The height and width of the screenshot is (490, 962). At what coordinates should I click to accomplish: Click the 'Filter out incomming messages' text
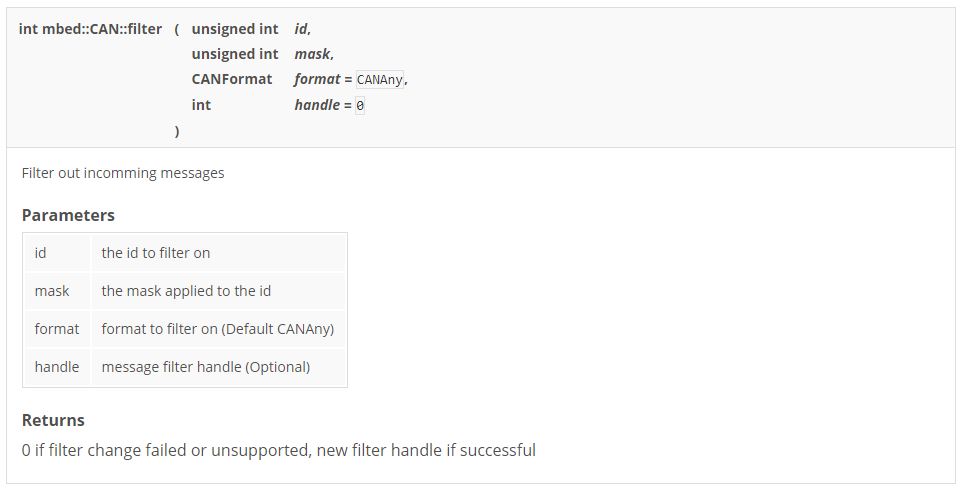123,173
